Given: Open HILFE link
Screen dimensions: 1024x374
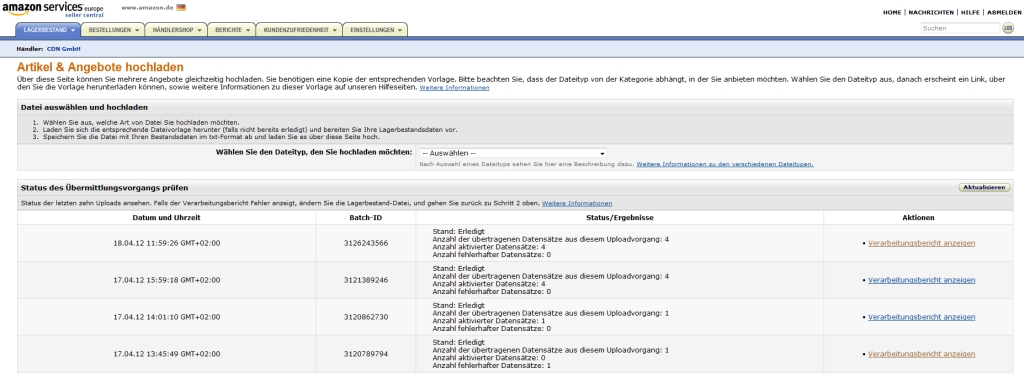Looking at the screenshot, I should (970, 12).
